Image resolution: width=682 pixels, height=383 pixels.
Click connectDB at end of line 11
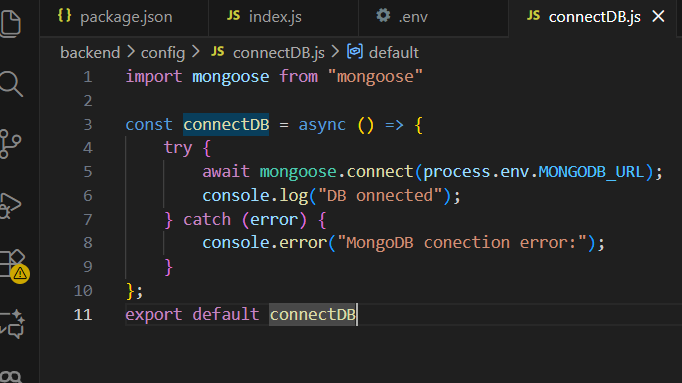[313, 315]
